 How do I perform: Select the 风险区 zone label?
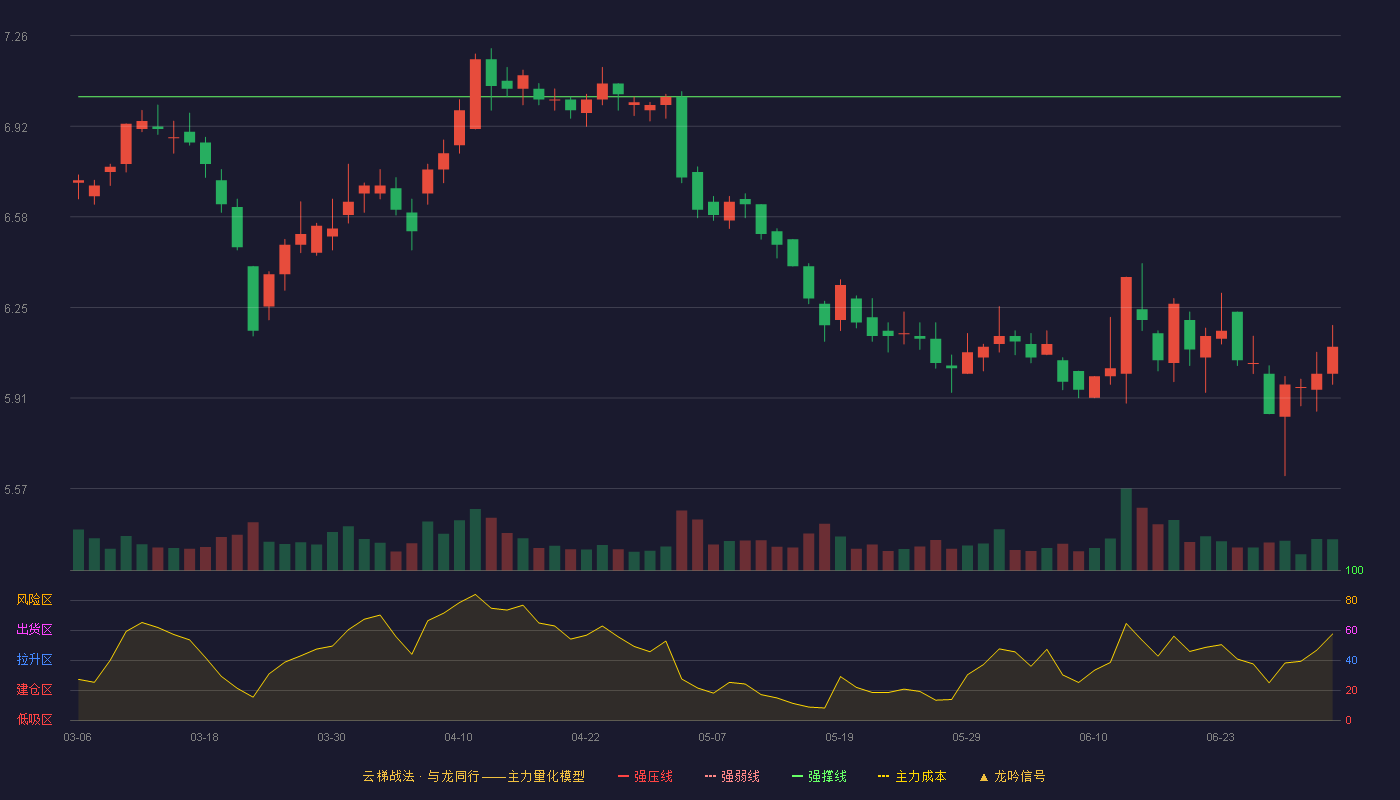pyautogui.click(x=34, y=600)
